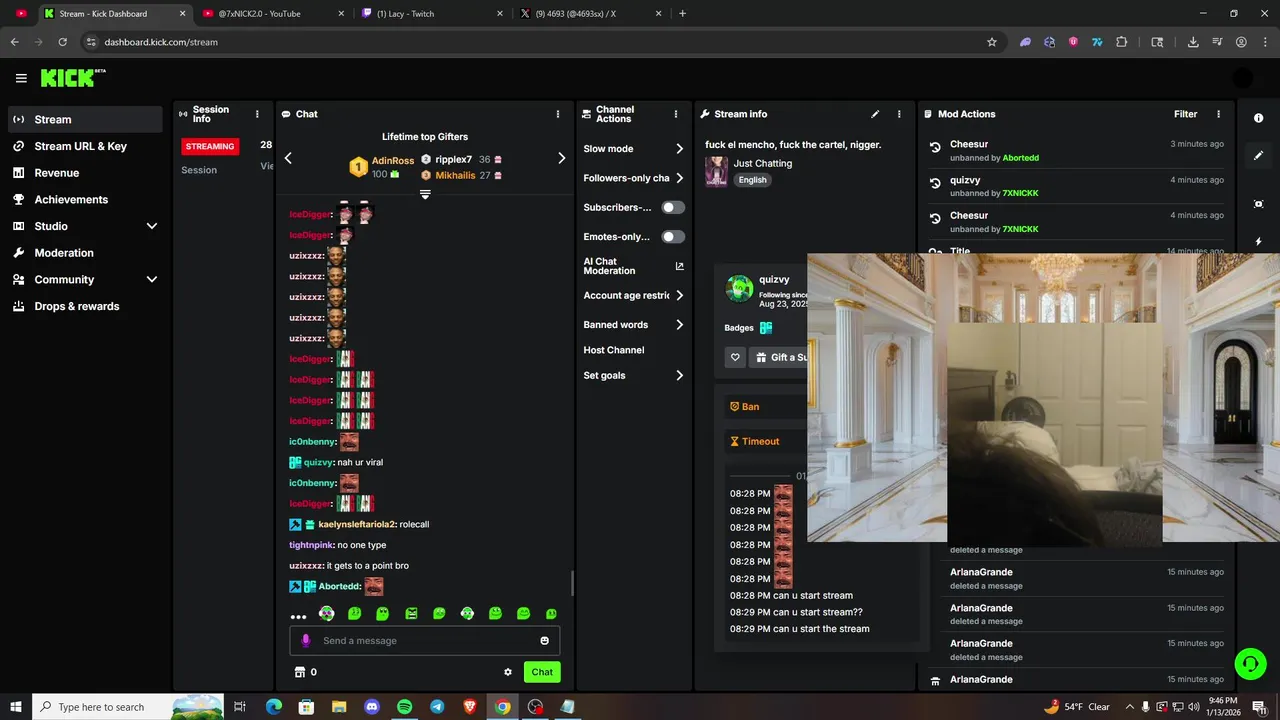Click undo icon for first Cheesur unbanned entry
This screenshot has height=720, width=1280.
[935, 148]
